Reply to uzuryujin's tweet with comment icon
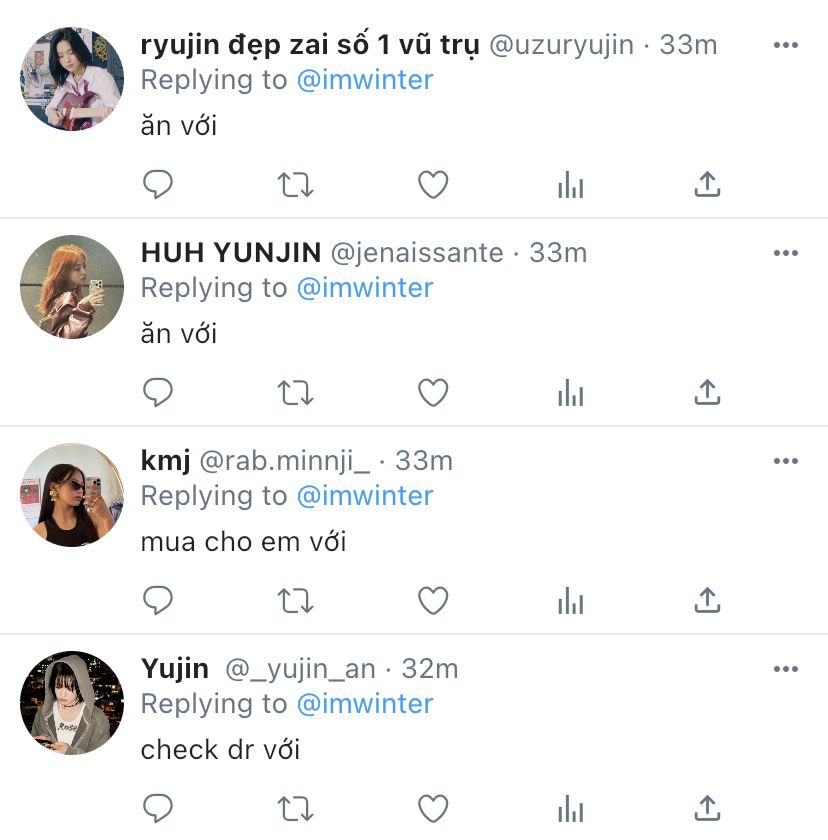Viewport: 828px width, 840px height. point(158,184)
